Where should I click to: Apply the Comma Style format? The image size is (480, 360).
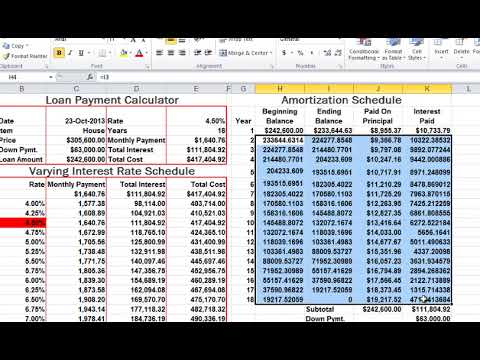(x=312, y=53)
